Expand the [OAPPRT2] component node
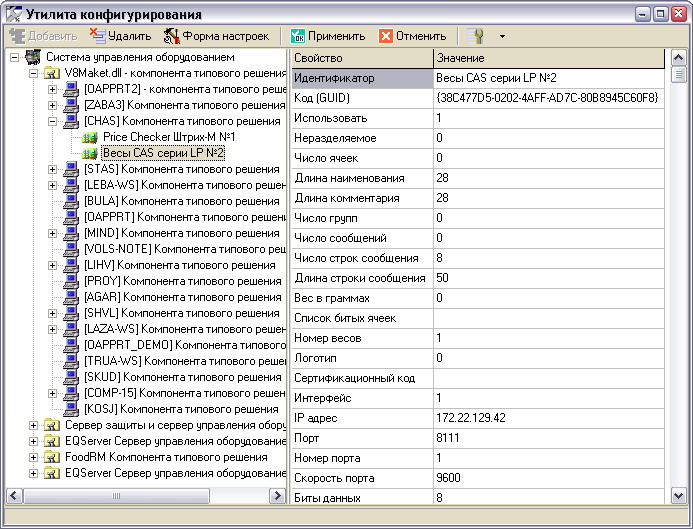This screenshot has width=693, height=529. pyautogui.click(x=53, y=89)
